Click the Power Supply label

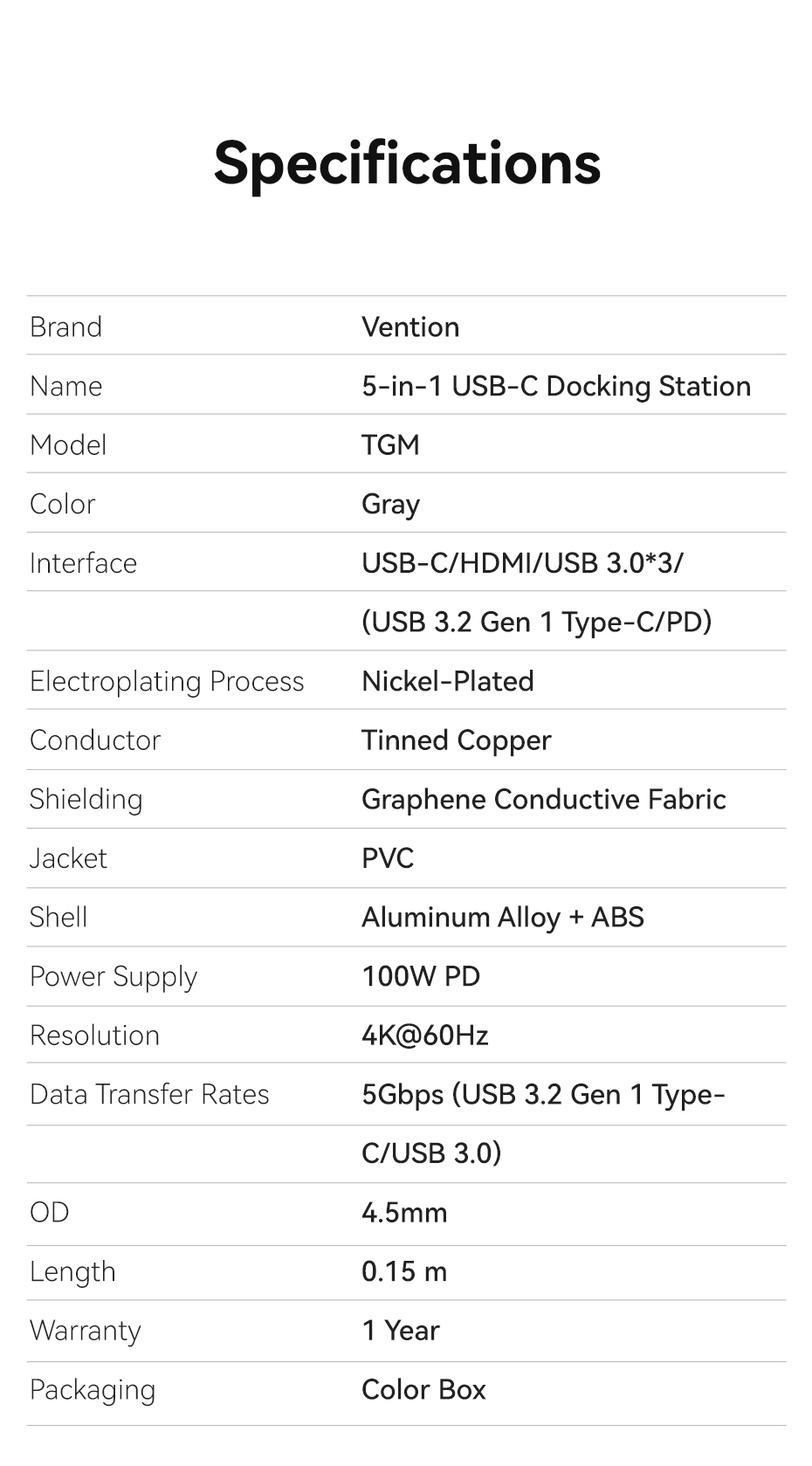point(114,976)
